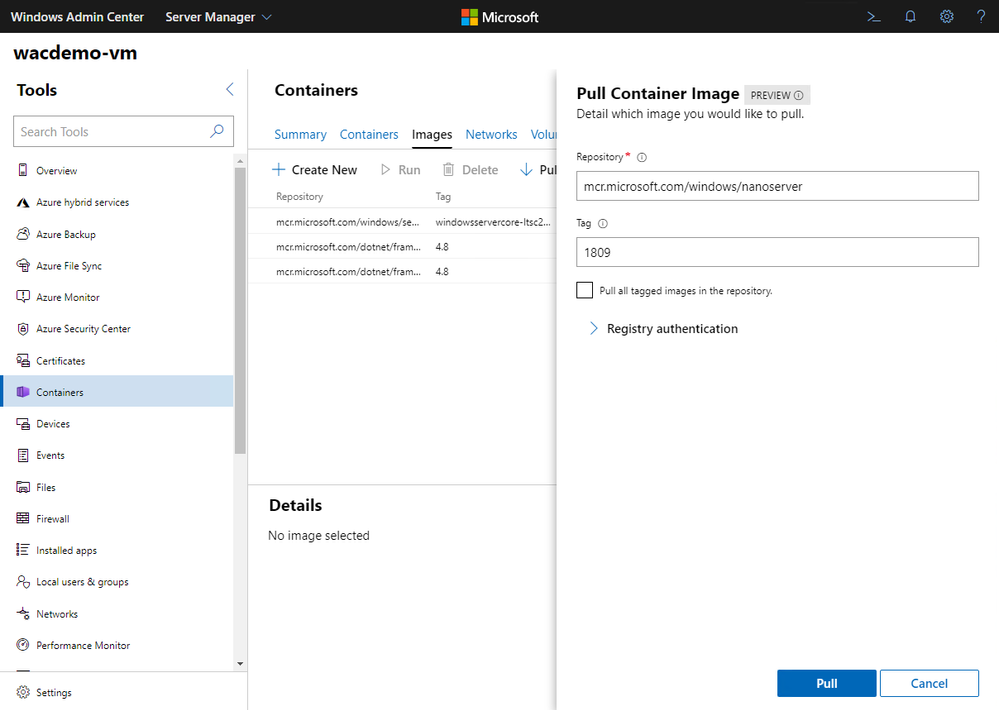Cancel the pull image dialog
The width and height of the screenshot is (999, 710).
click(x=929, y=683)
